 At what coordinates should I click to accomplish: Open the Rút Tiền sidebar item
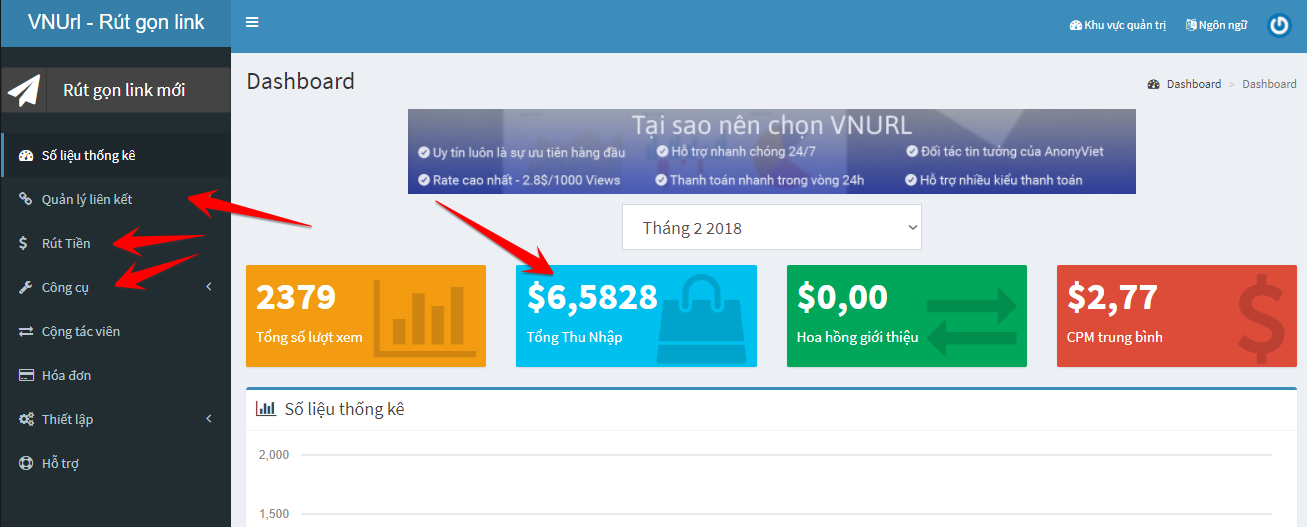click(x=116, y=243)
